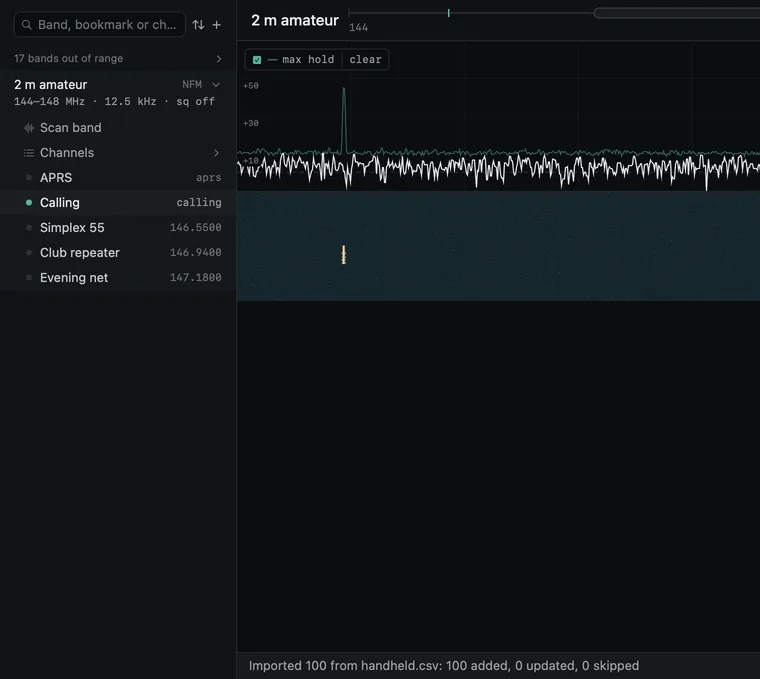Click the search magnifier icon
This screenshot has height=679, width=760.
pos(27,25)
